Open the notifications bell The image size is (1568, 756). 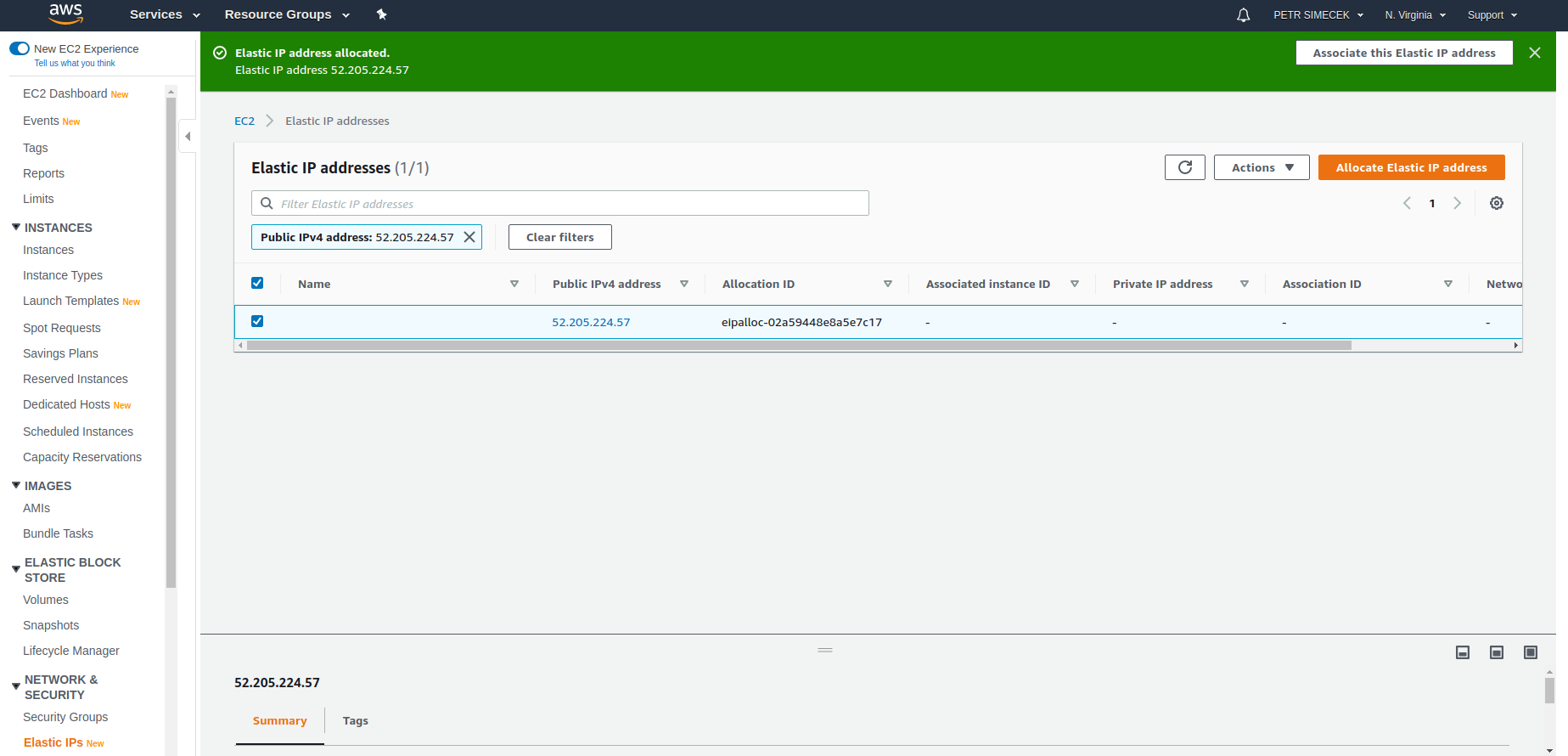1243,15
